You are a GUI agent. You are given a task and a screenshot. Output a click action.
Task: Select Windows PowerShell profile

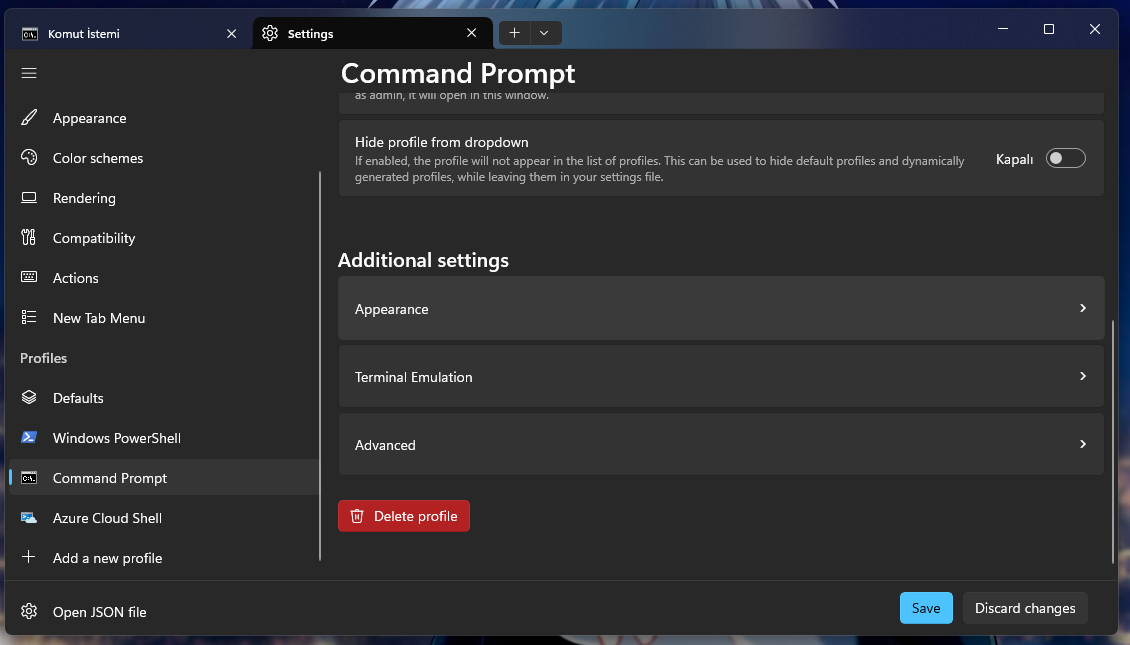[x=164, y=437]
